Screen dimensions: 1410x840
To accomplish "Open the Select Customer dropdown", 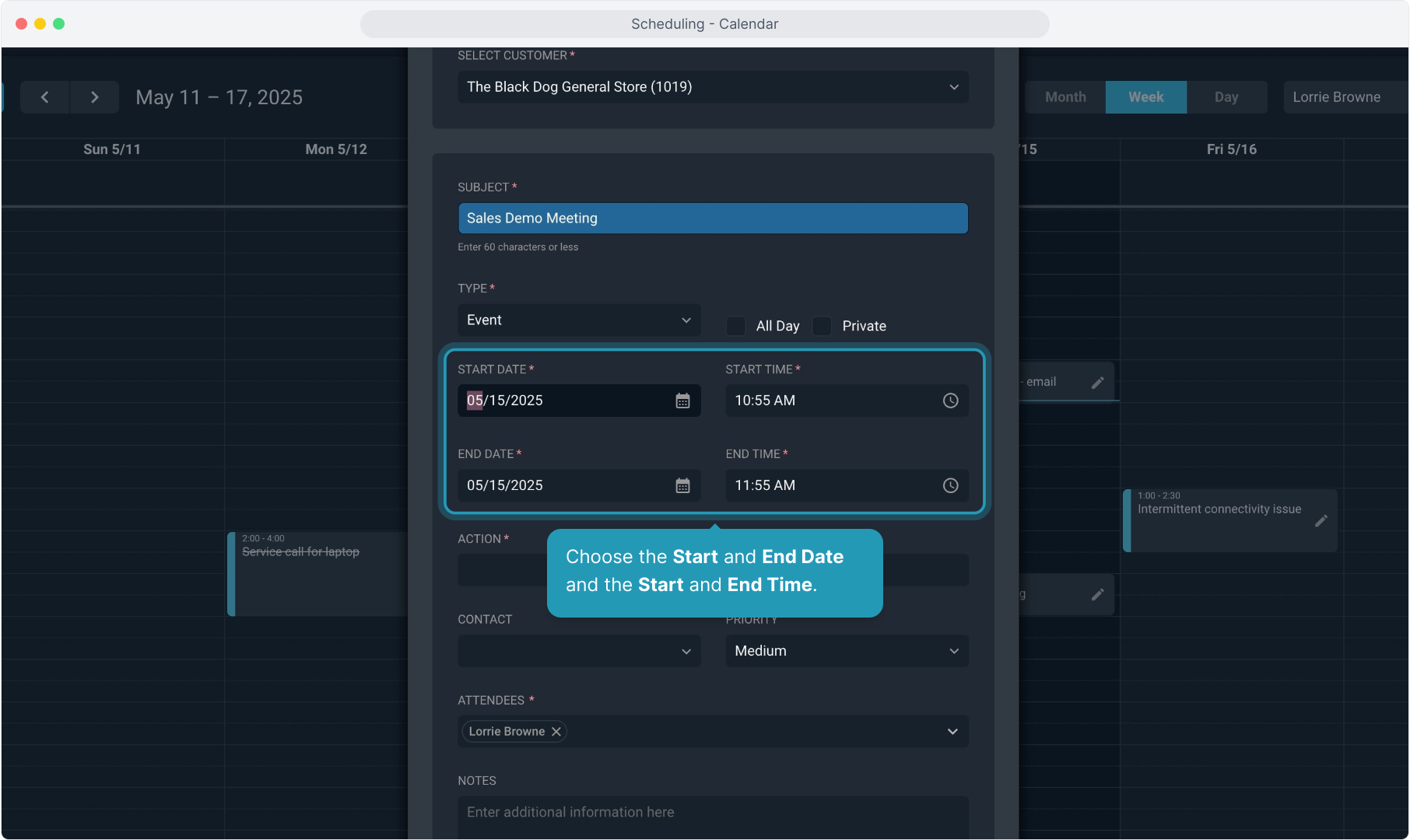I will click(x=712, y=87).
